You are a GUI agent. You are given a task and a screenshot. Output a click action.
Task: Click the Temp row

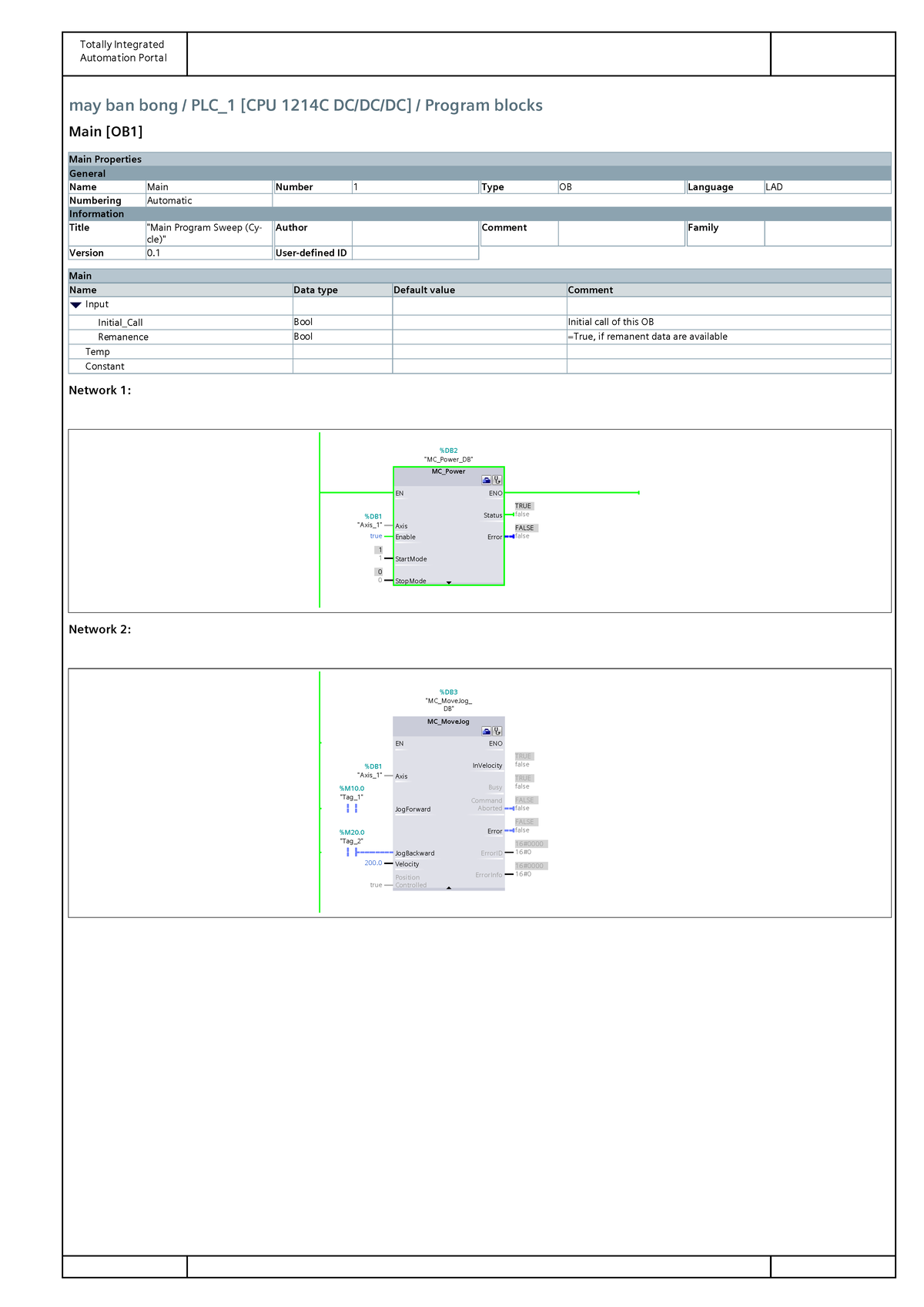[480, 352]
